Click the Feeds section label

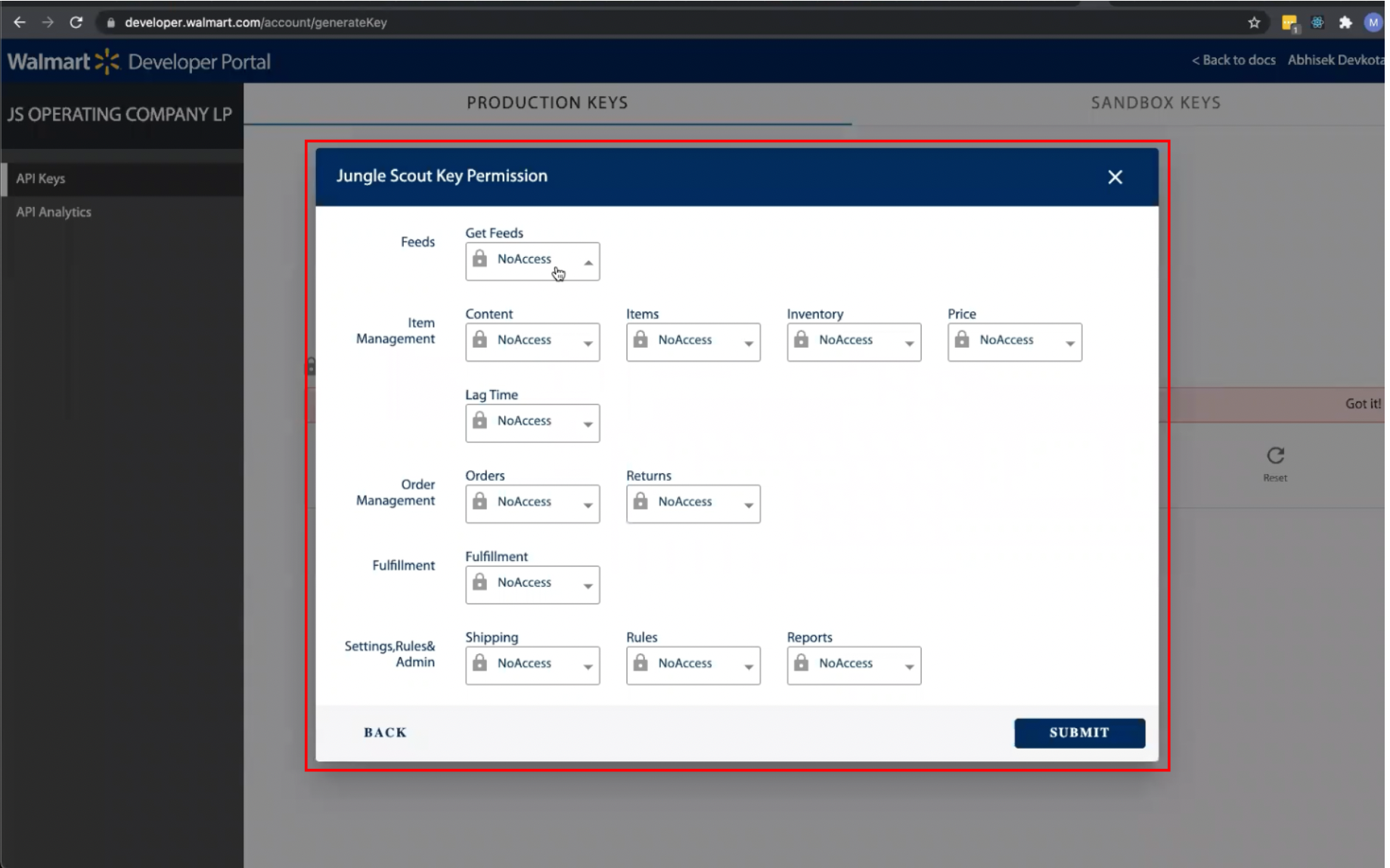click(x=417, y=242)
